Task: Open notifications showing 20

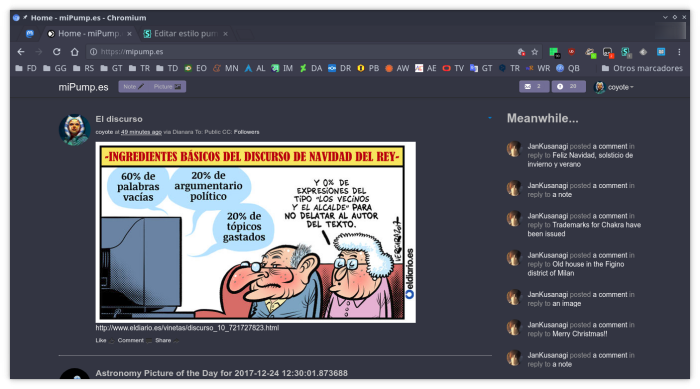Action: (568, 87)
